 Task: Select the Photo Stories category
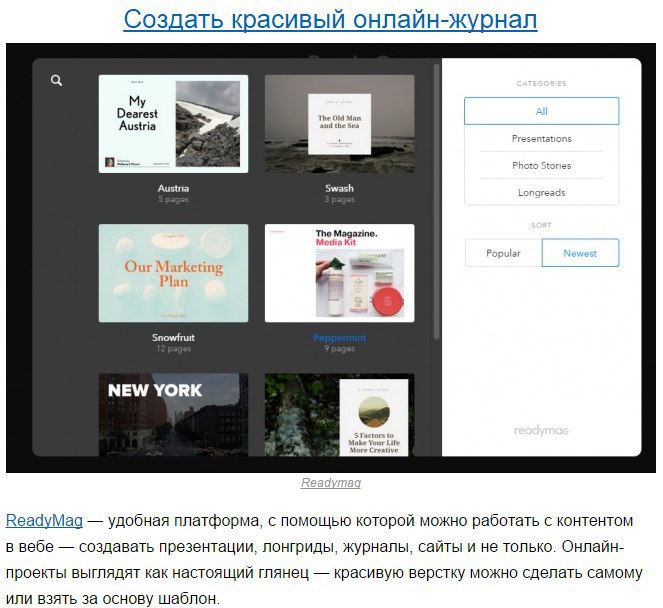(x=542, y=165)
